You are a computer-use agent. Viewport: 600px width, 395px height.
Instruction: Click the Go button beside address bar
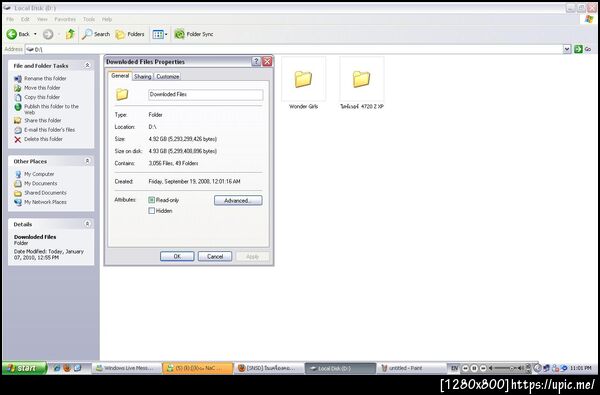click(x=582, y=49)
